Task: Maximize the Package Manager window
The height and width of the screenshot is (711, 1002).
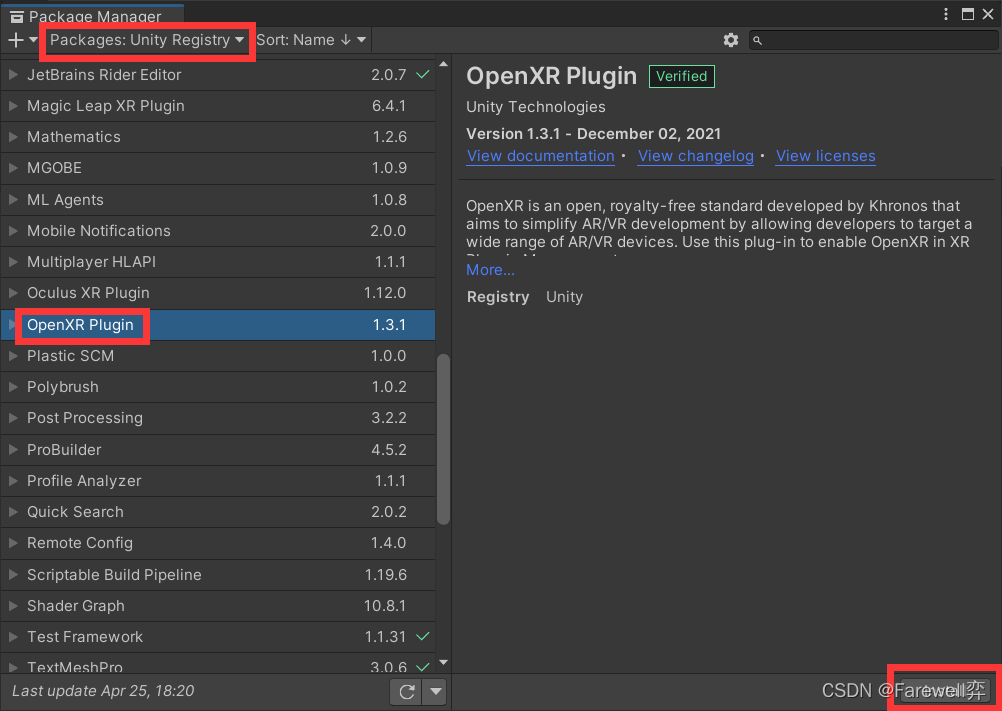Action: point(967,14)
